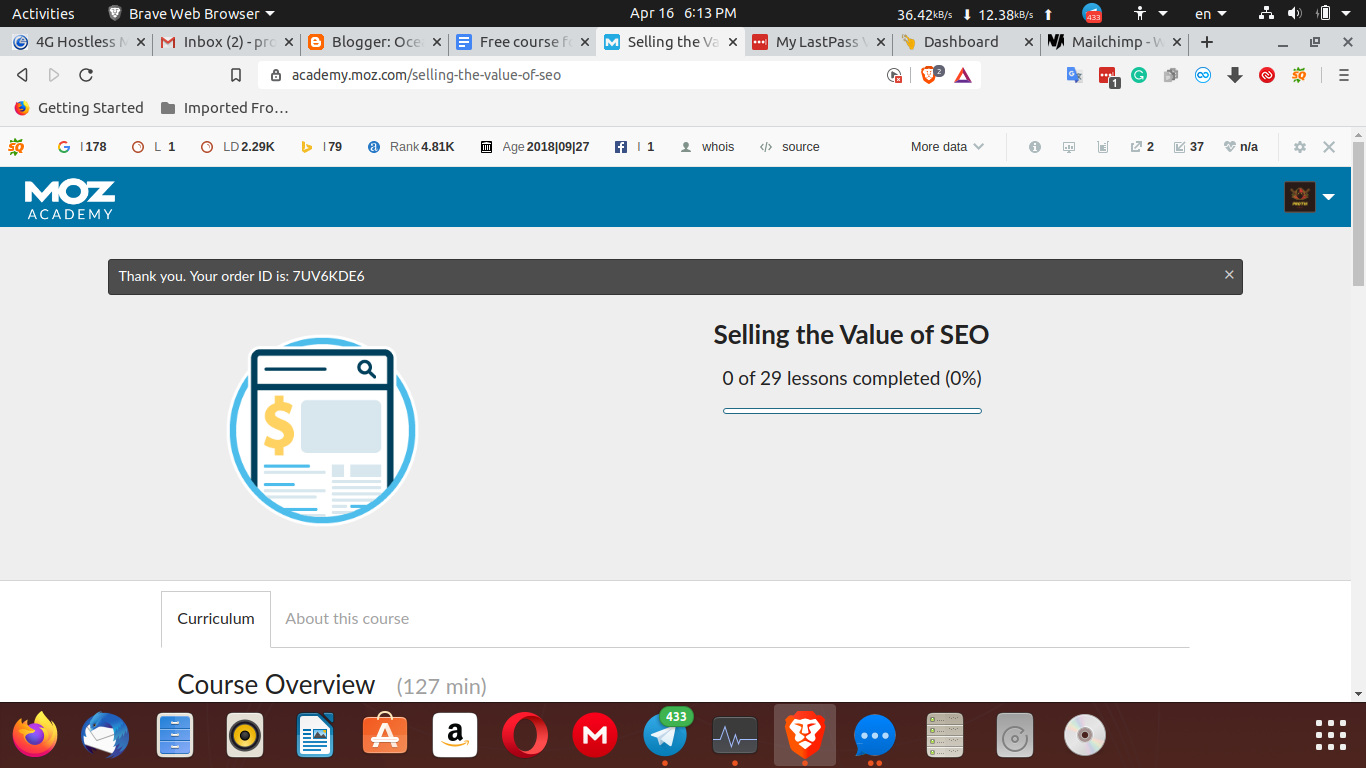1366x768 pixels.
Task: Open Getting Started bookmark
Action: (79, 108)
